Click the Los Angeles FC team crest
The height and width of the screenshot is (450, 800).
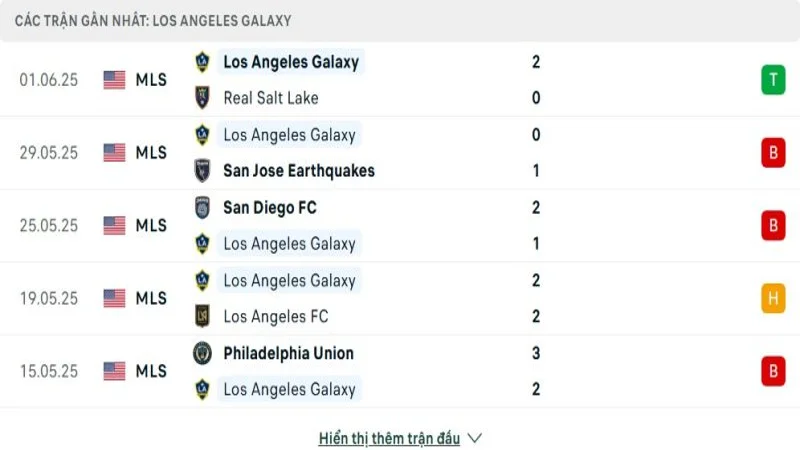203,317
